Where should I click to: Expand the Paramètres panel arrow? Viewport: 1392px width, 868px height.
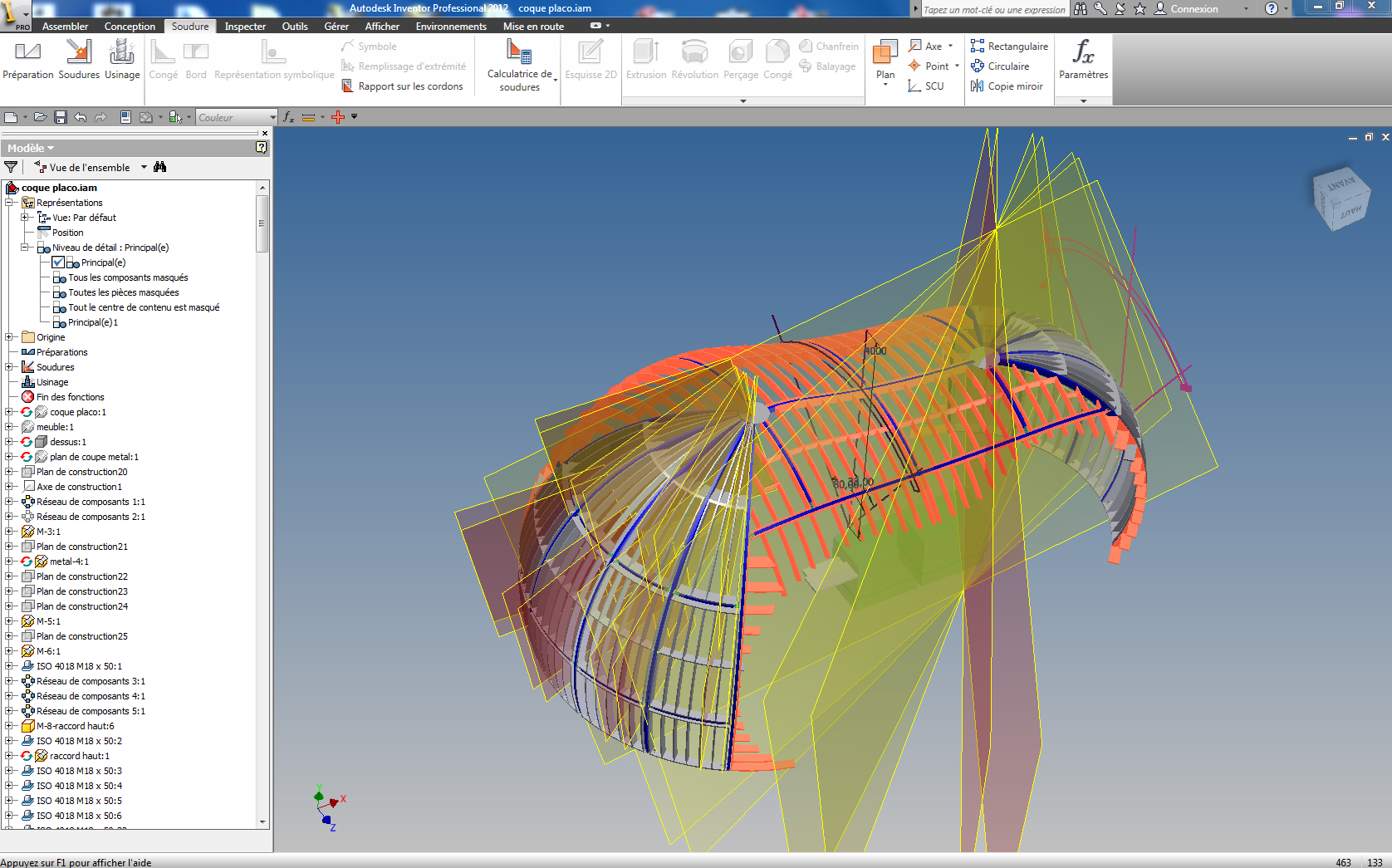[1083, 101]
